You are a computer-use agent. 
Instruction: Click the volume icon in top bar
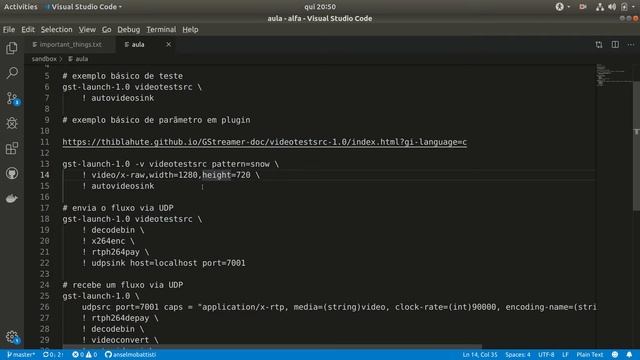pos(612,7)
